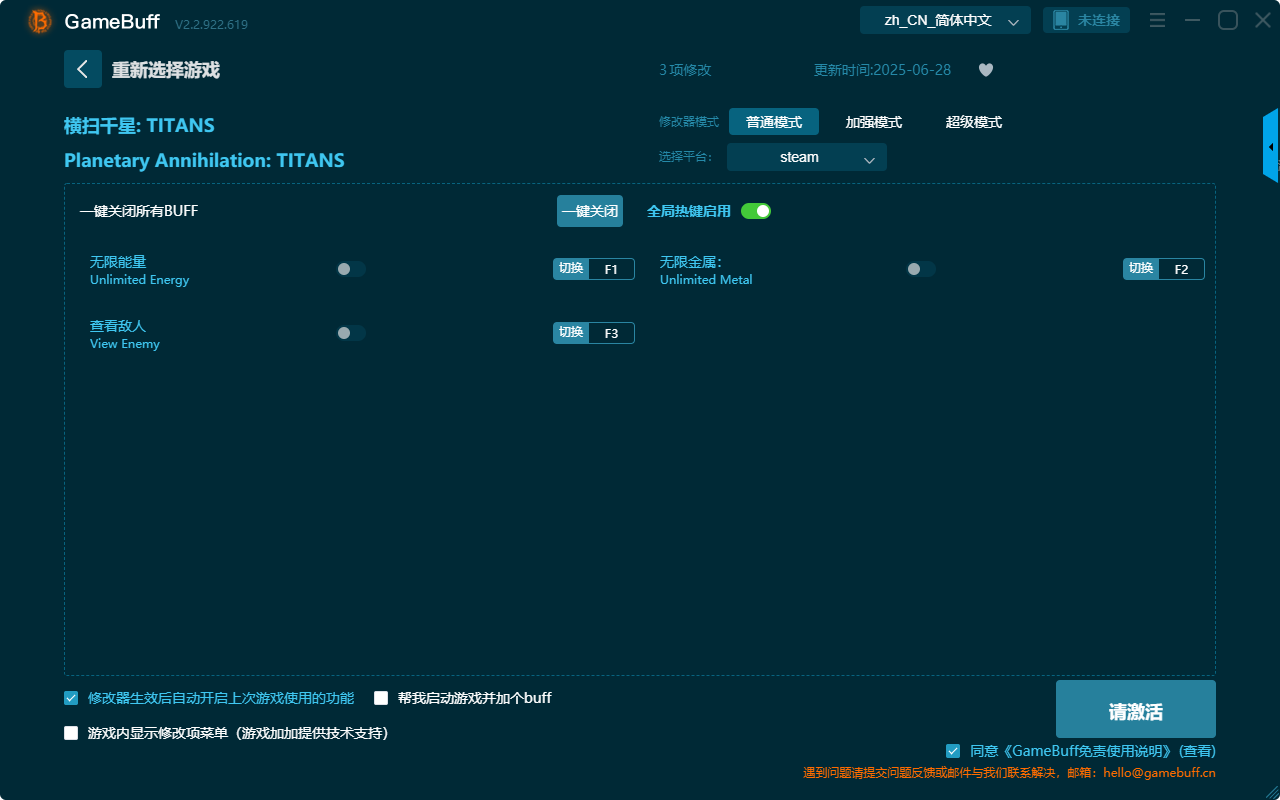Viewport: 1280px width, 800px height.
Task: Click the 横扫千星: TITANS title
Action: [139, 125]
